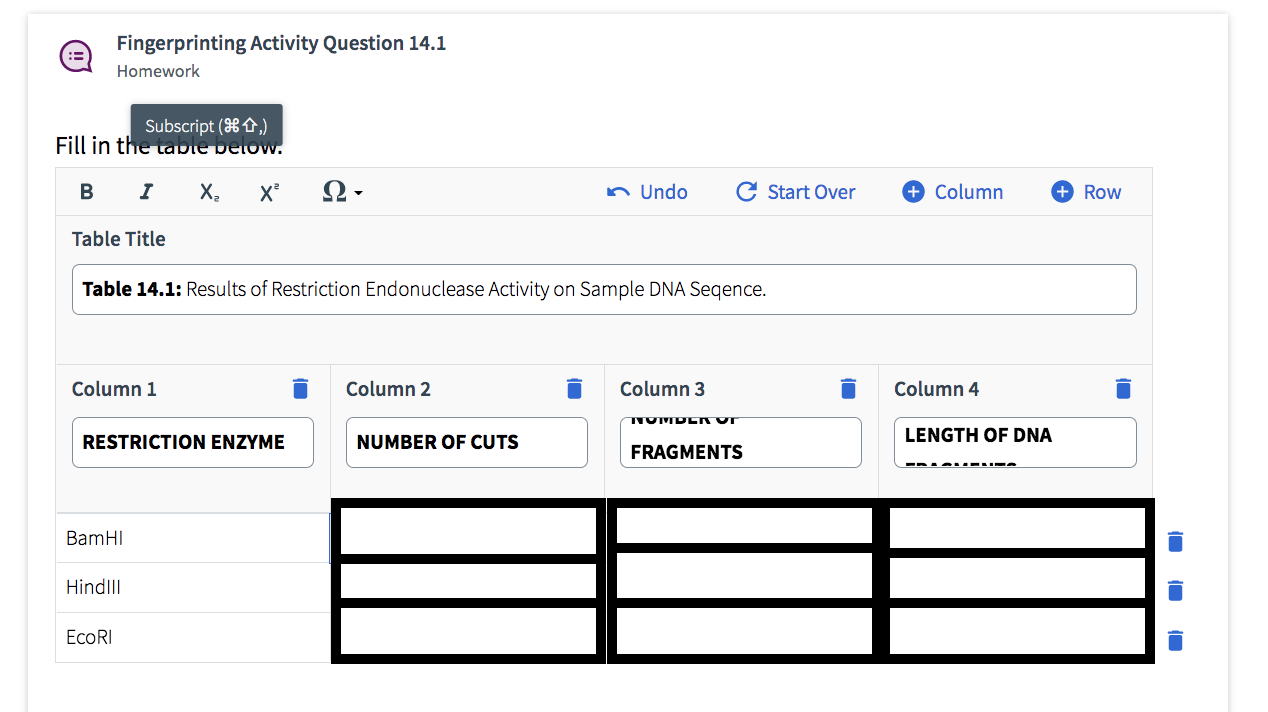
Task: Click the Start Over refresh icon
Action: [x=746, y=191]
